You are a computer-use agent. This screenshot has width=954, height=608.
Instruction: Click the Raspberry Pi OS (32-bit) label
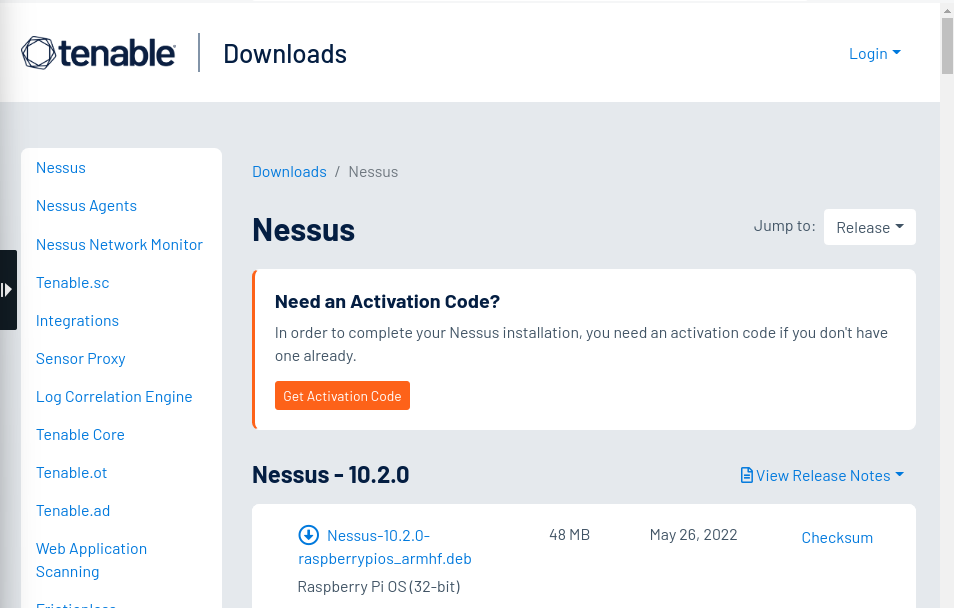point(379,587)
